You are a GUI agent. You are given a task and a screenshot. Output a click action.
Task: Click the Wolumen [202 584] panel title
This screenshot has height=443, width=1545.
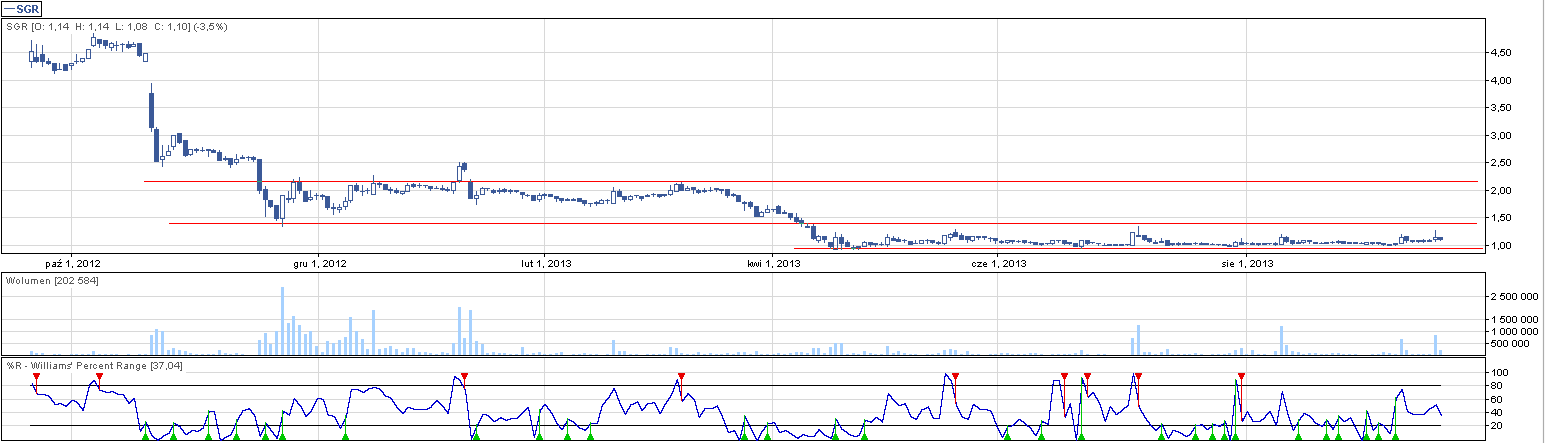52,280
